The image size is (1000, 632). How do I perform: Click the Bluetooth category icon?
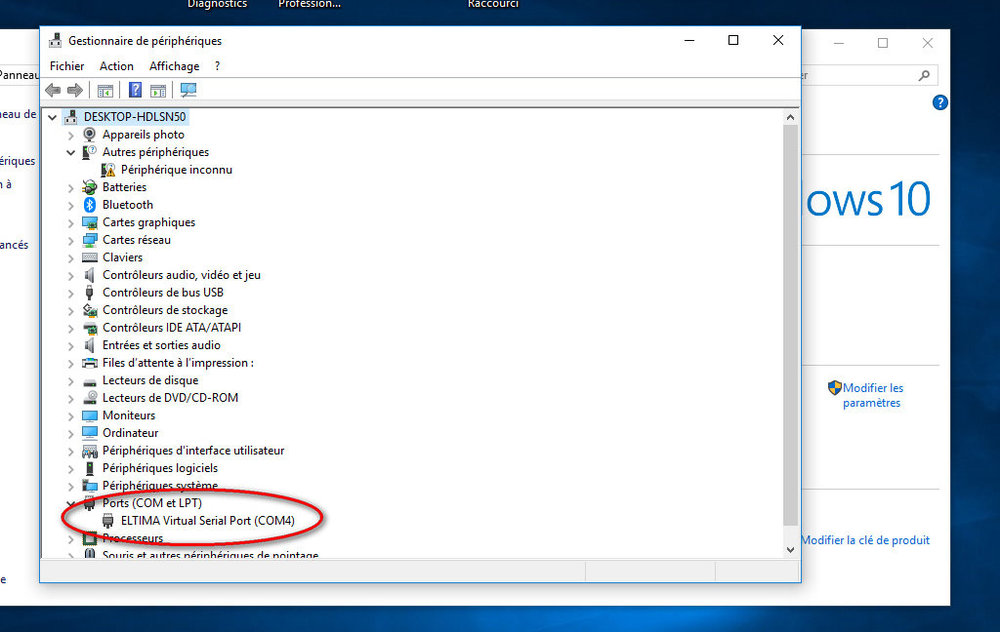point(89,205)
